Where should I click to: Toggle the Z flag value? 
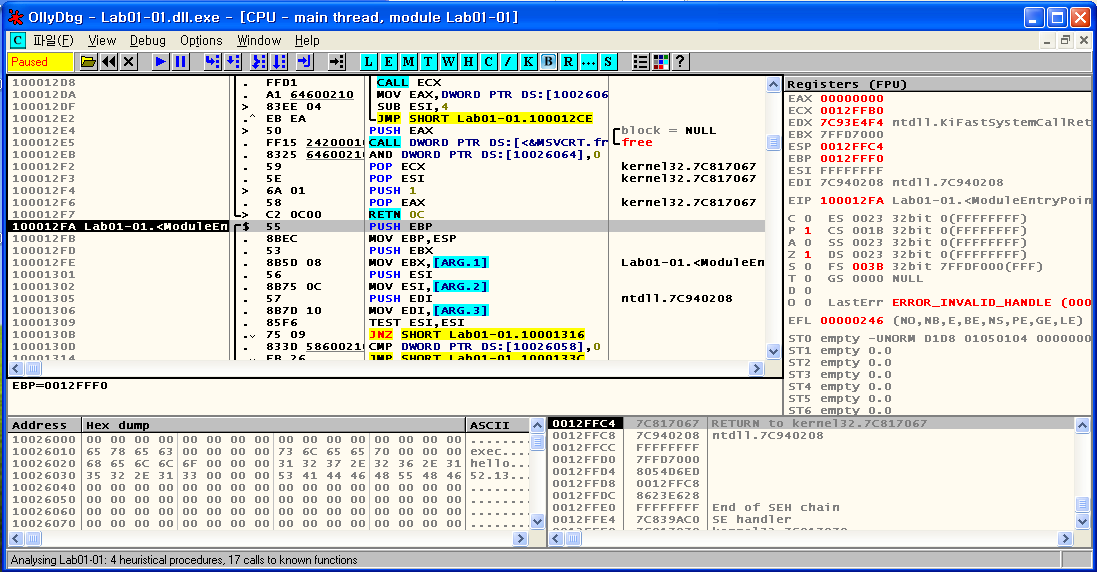click(808, 255)
